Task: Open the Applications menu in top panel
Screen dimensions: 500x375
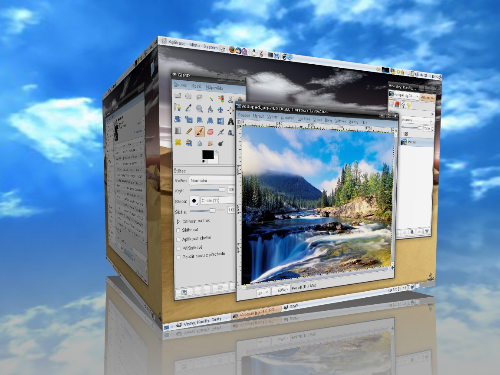Action: (177, 43)
